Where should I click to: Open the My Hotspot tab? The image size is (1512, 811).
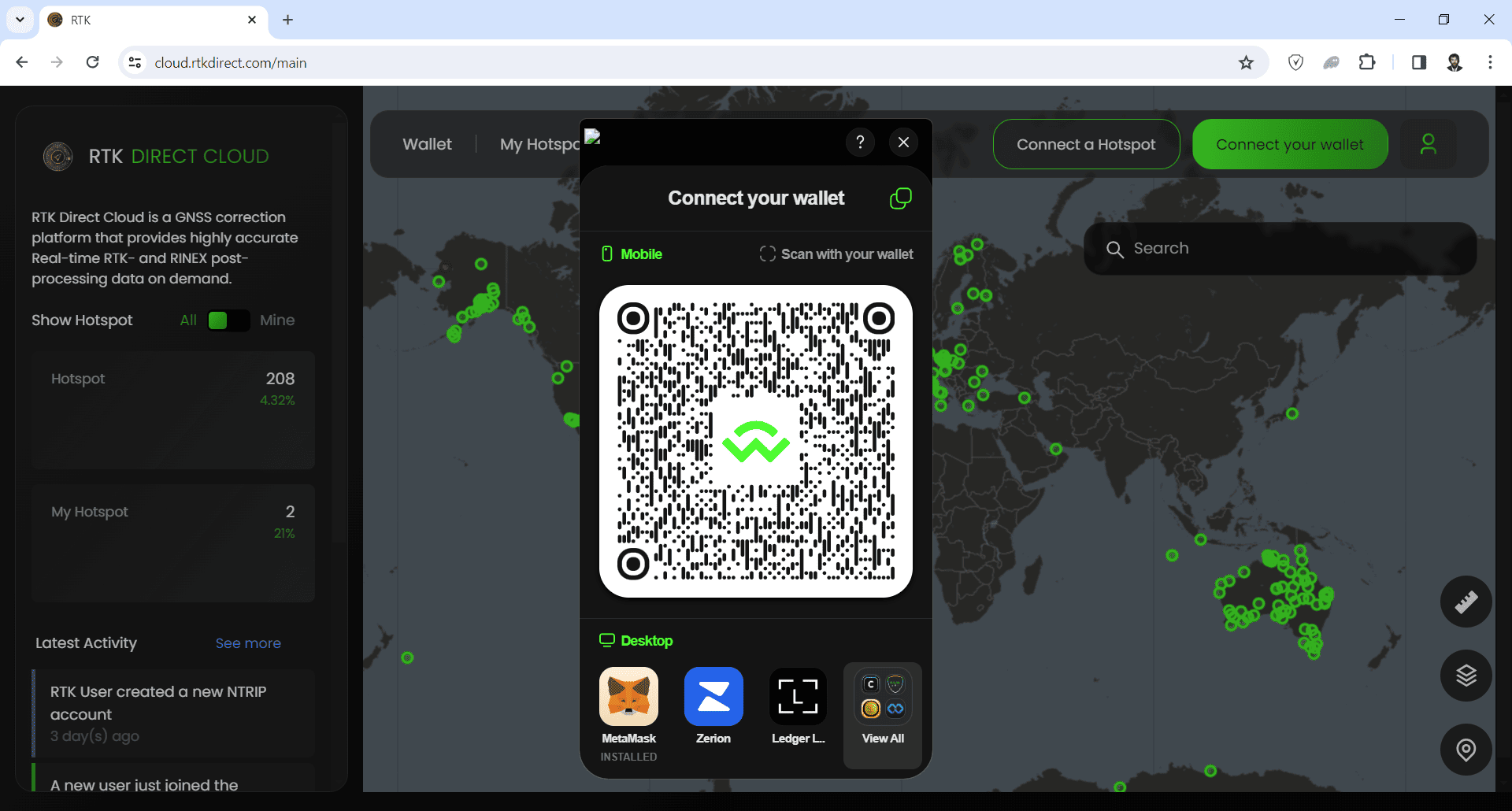click(x=539, y=144)
